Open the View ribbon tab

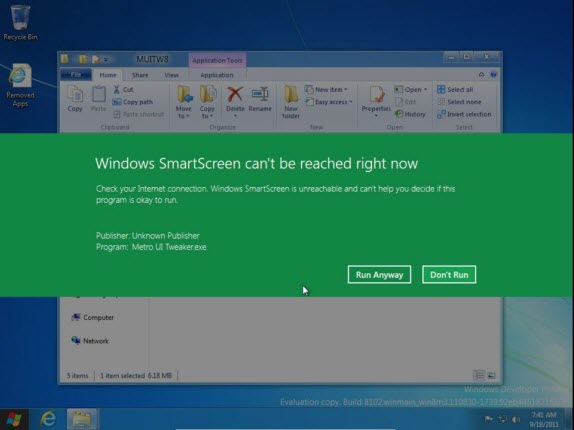(x=171, y=75)
